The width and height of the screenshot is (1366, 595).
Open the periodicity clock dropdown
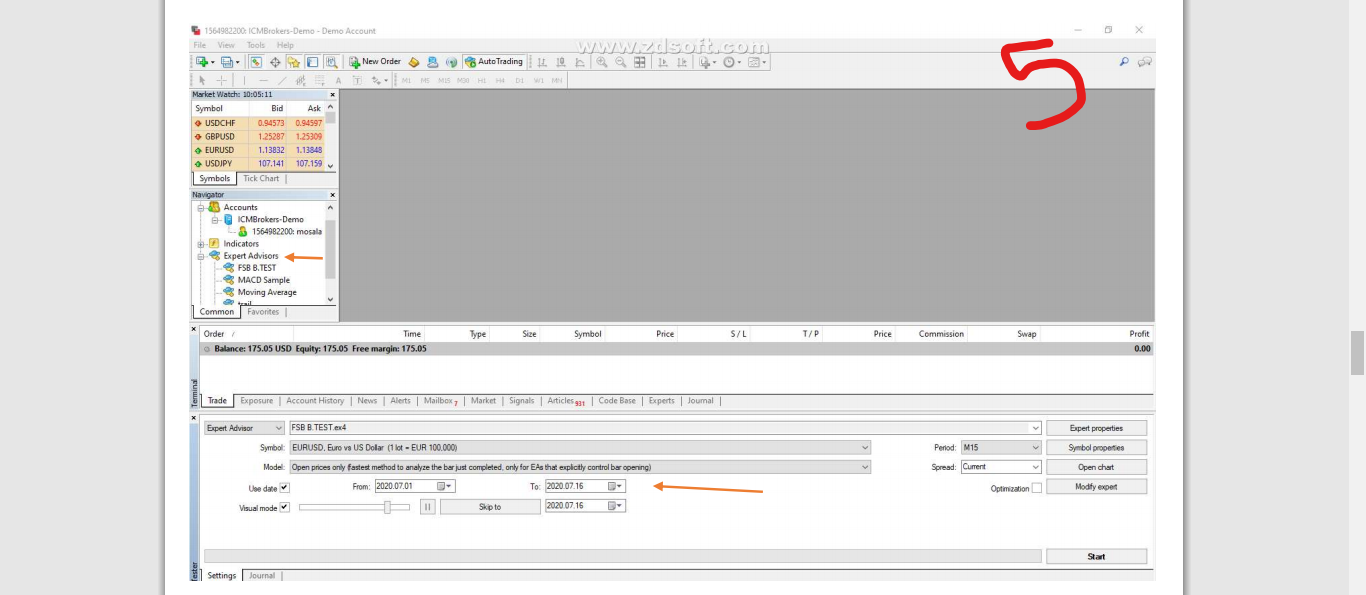tap(732, 62)
